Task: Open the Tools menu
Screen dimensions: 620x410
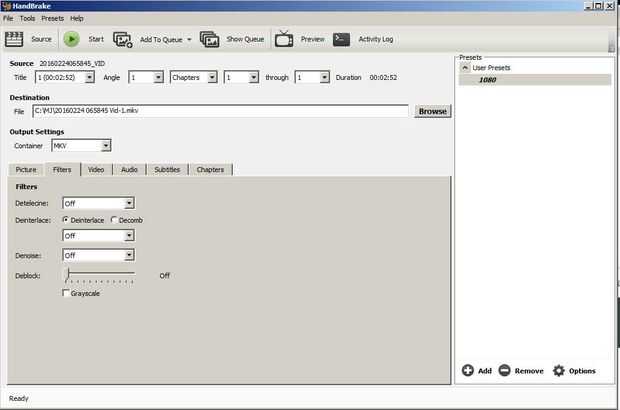Action: click(27, 19)
